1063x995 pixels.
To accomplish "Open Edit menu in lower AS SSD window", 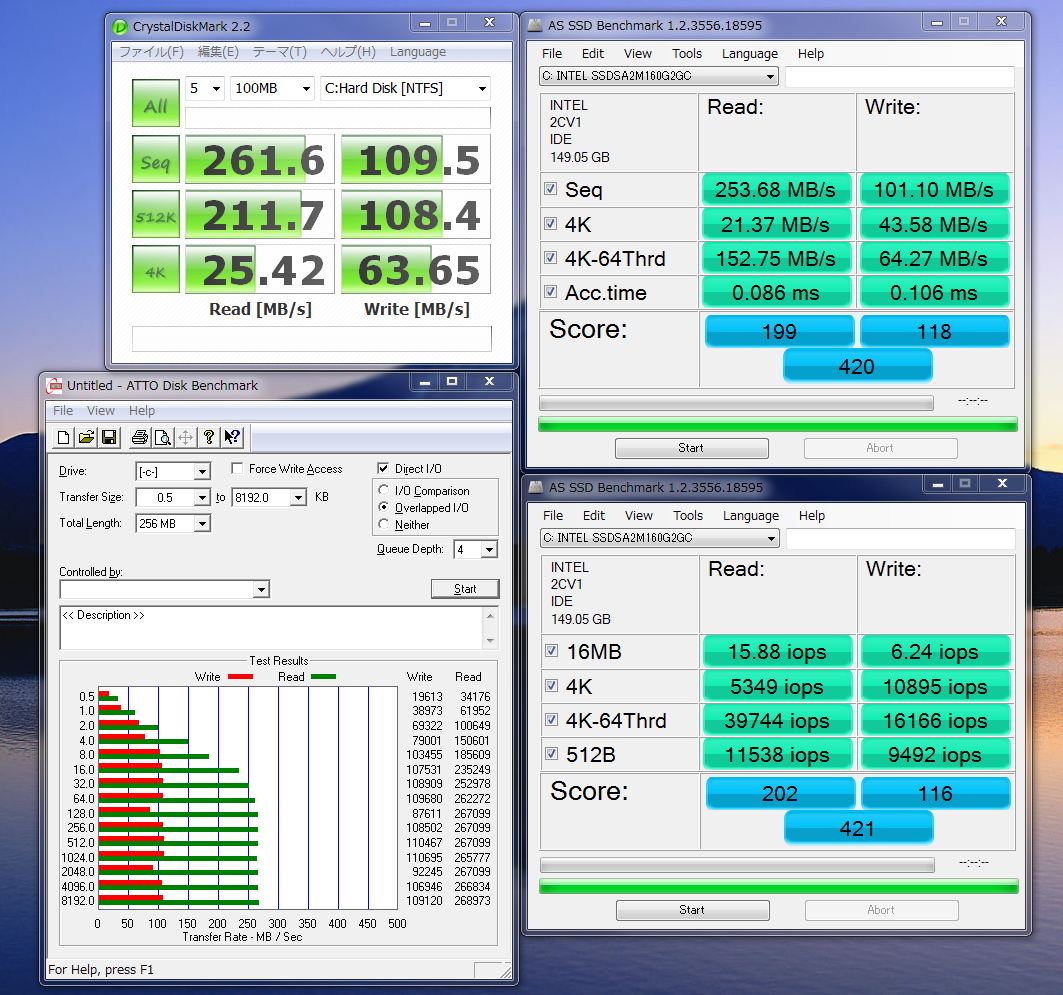I will click(594, 516).
